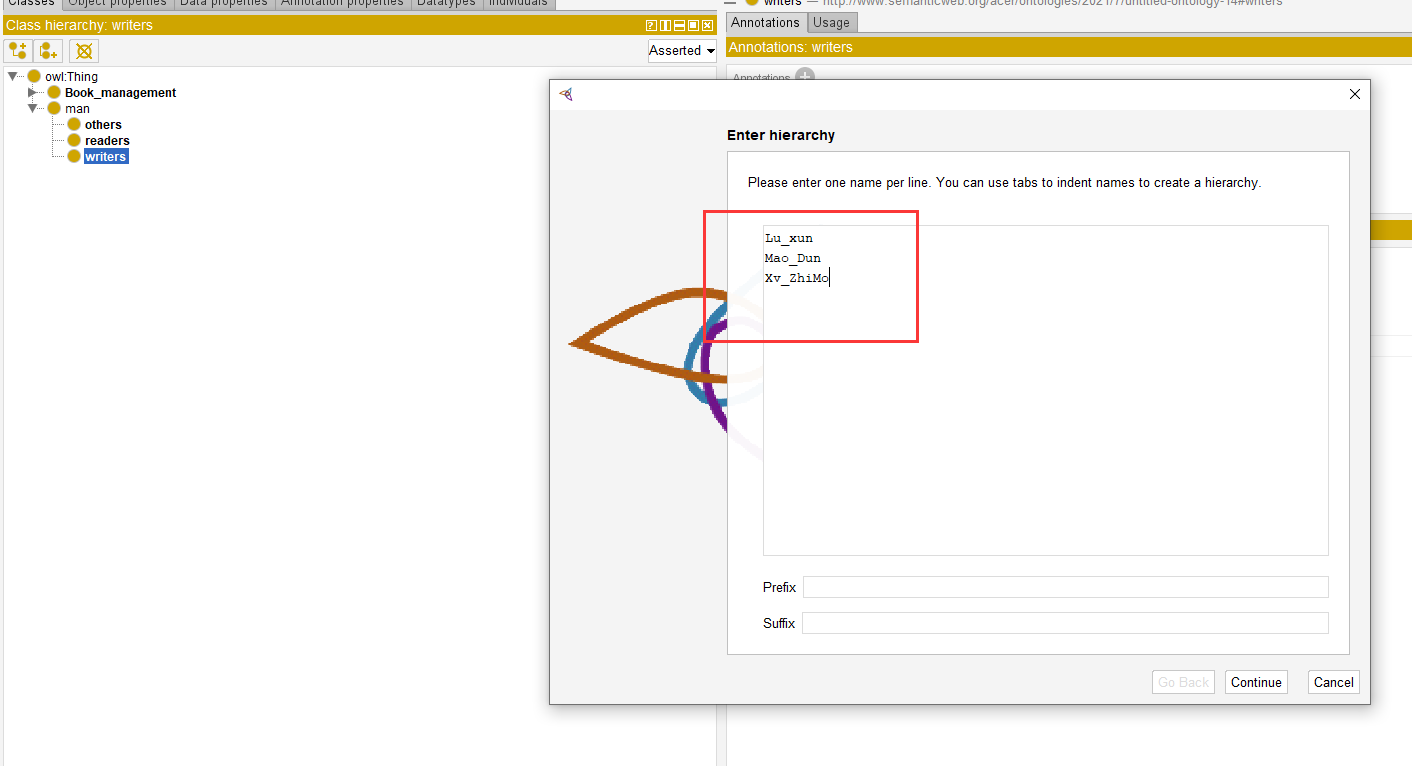Select the readers class in tree
This screenshot has height=766, width=1412.
[x=107, y=140]
